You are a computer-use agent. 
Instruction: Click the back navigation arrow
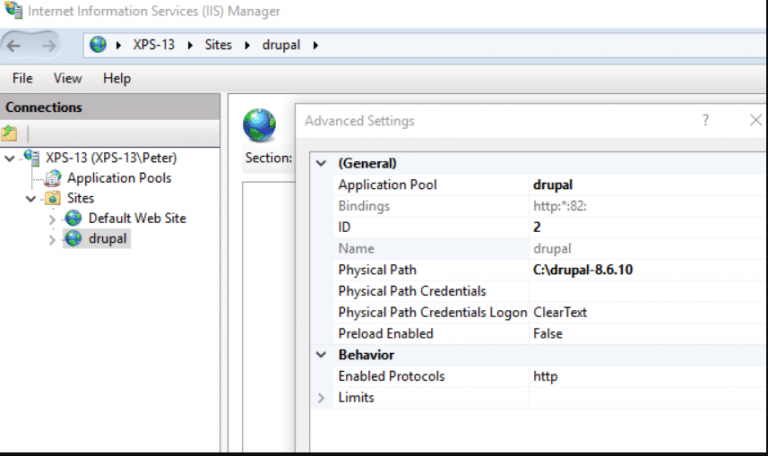14,46
